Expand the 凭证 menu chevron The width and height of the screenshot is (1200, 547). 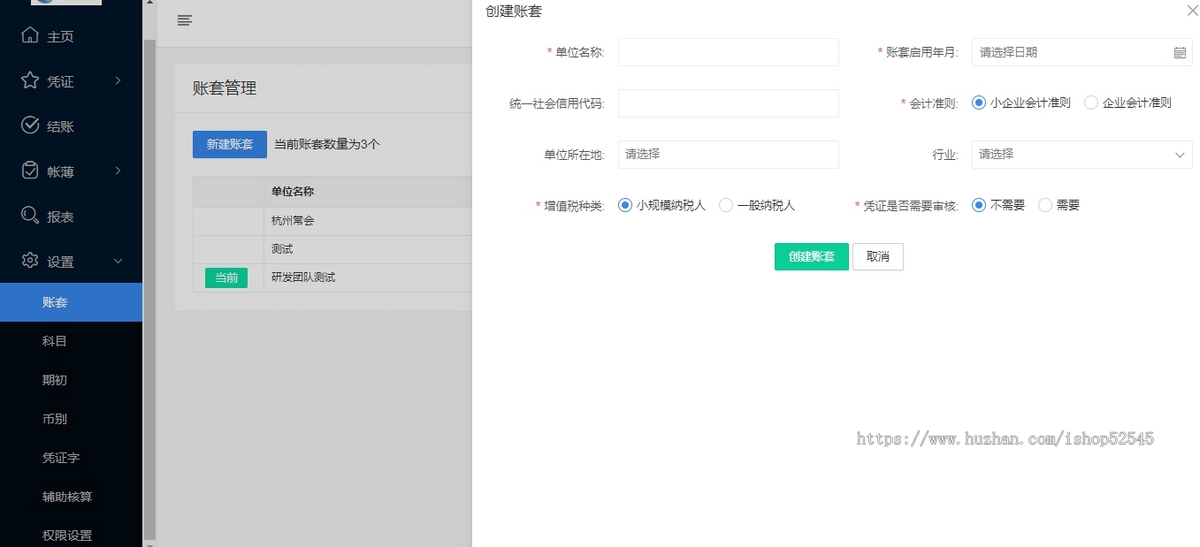tap(118, 81)
